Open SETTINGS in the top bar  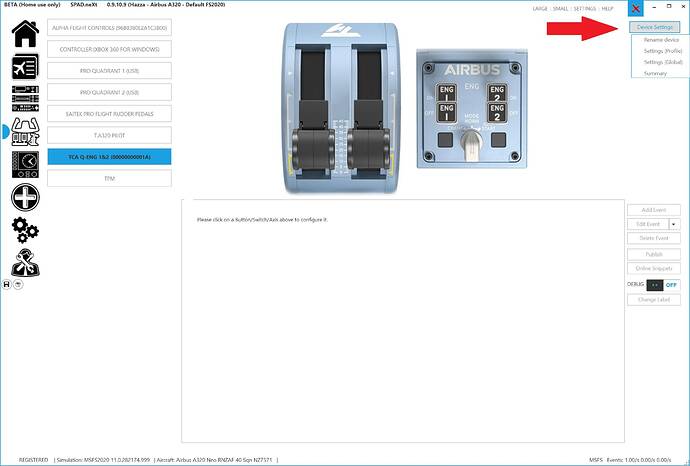[584, 8]
